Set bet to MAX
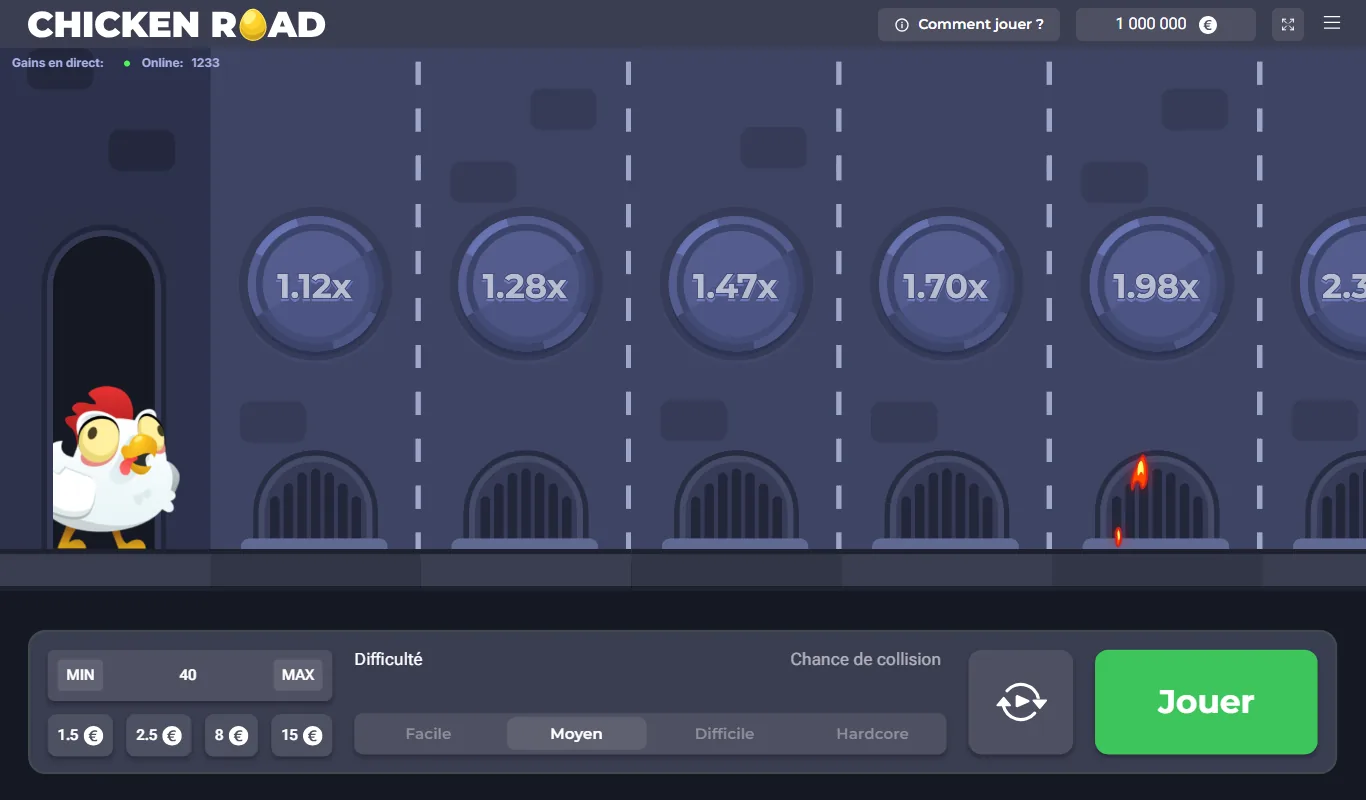1366x800 pixels. [x=298, y=675]
